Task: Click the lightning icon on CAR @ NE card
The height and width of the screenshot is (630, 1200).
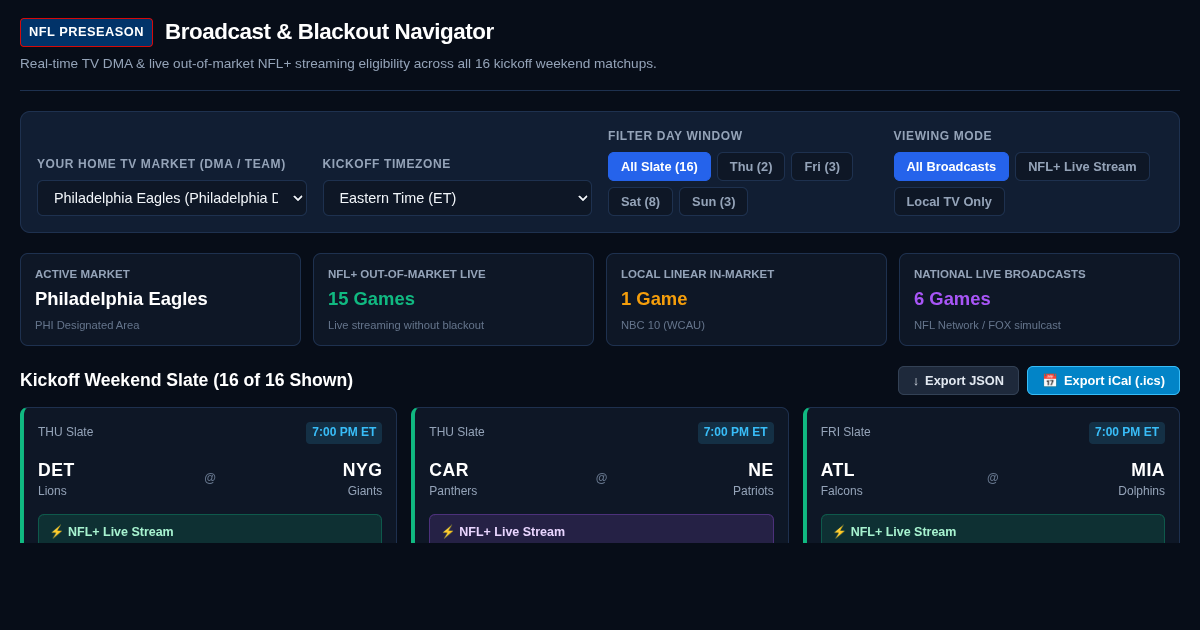Action: click(448, 532)
